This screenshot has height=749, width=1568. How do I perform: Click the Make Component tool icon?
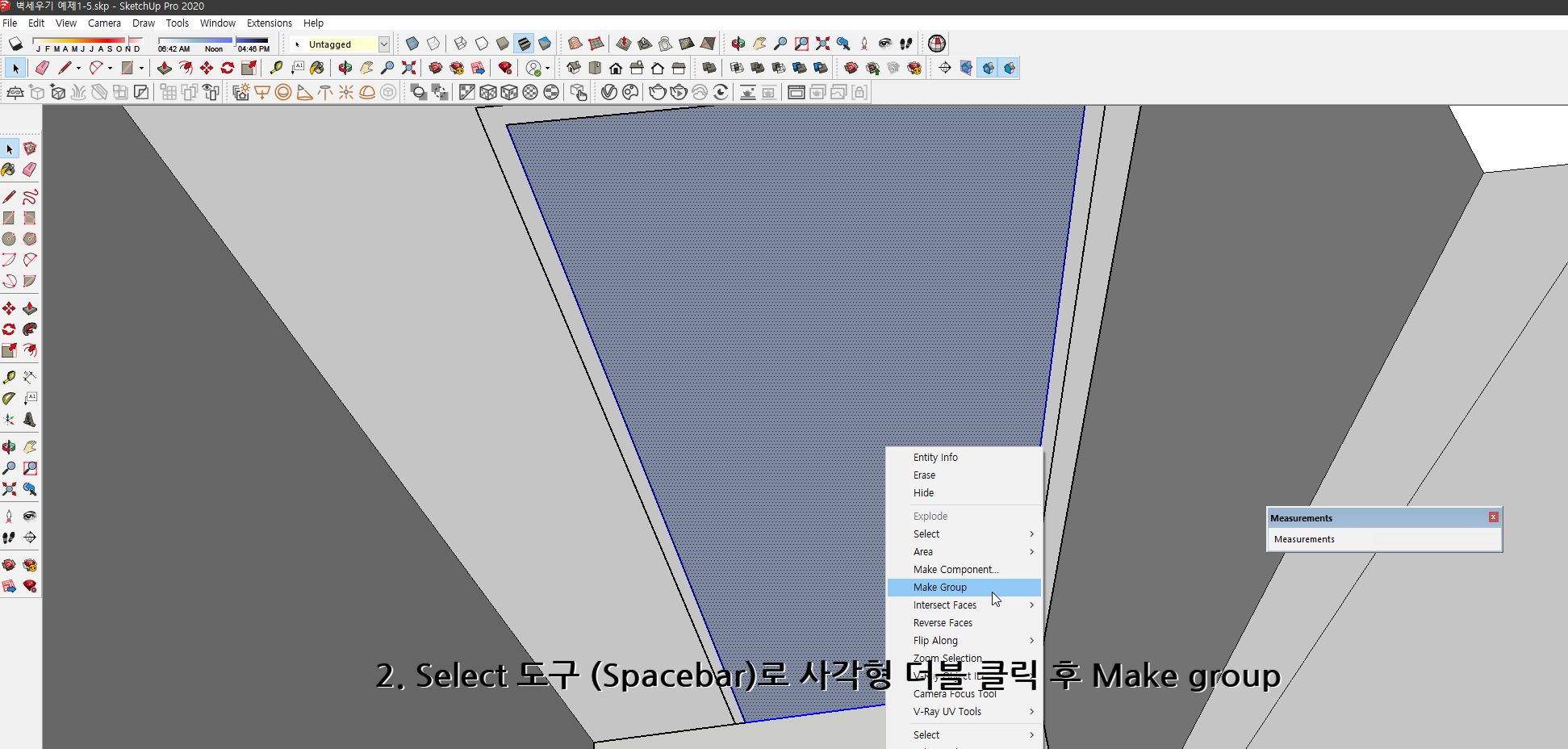(30, 149)
